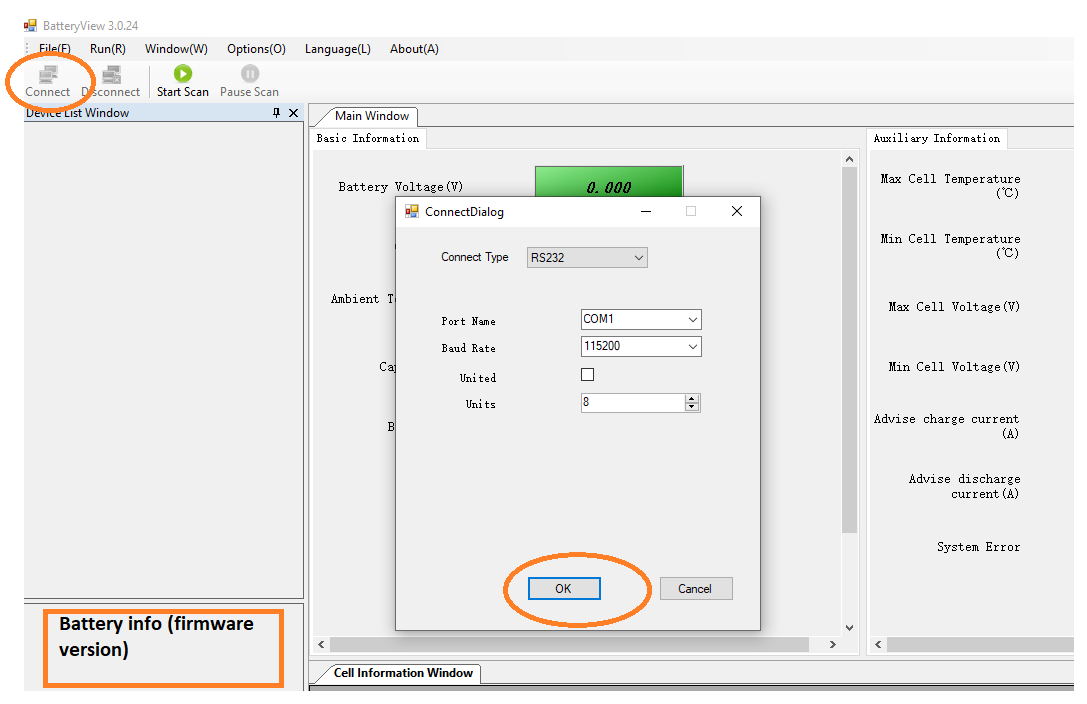Viewport: 1087px width, 704px height.
Task: Close the Device List Window panel
Action: pyautogui.click(x=293, y=113)
